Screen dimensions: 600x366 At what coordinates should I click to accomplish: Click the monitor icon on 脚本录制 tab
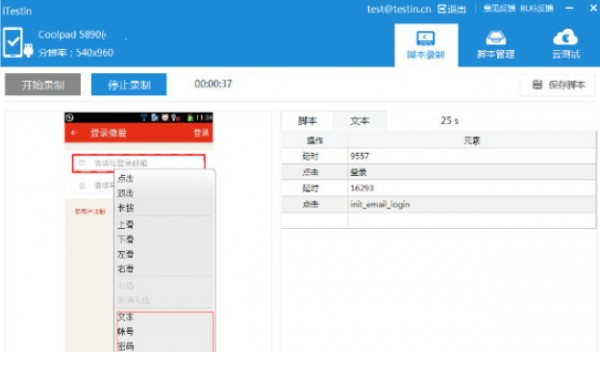(426, 38)
